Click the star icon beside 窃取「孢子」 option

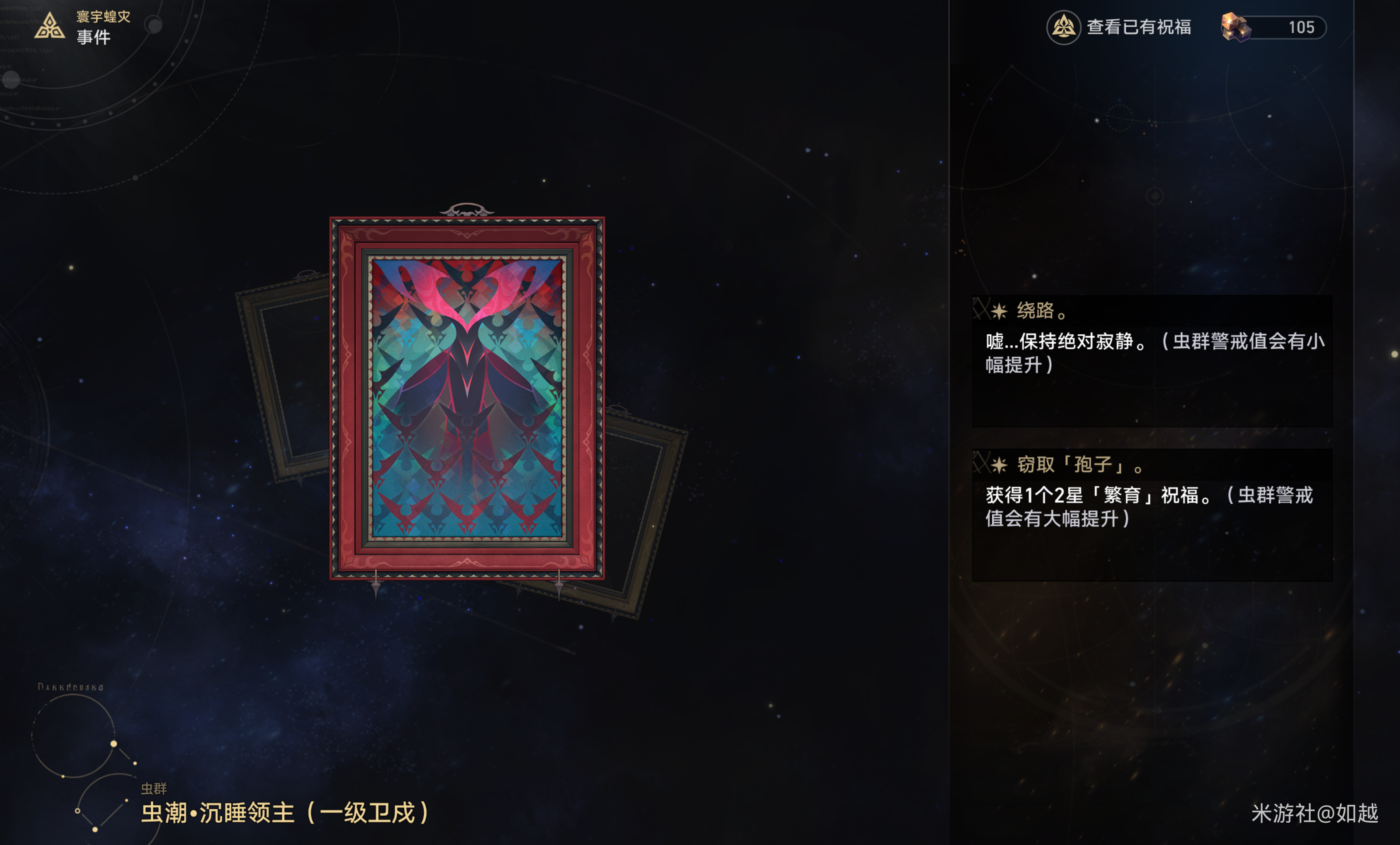click(x=999, y=465)
